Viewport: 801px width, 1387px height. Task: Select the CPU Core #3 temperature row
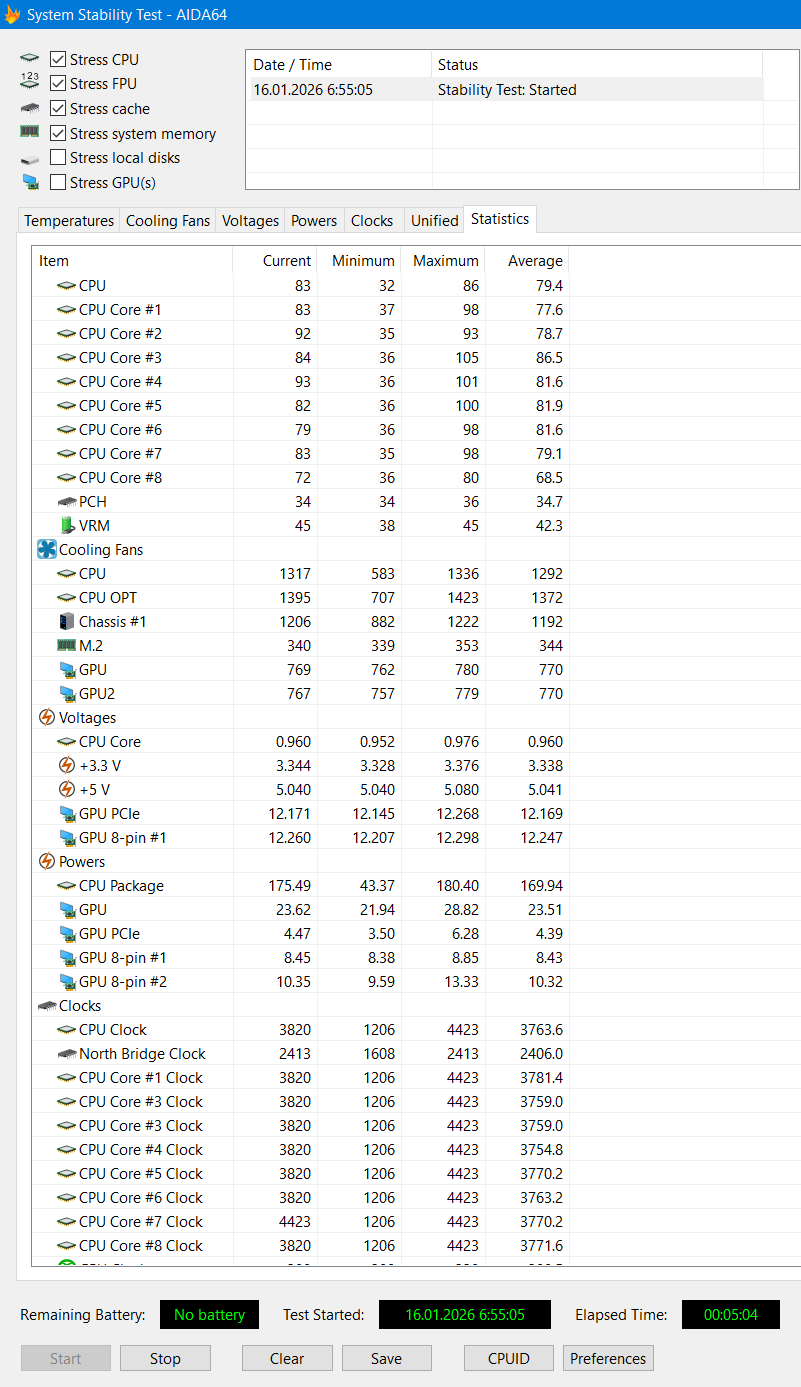301,357
